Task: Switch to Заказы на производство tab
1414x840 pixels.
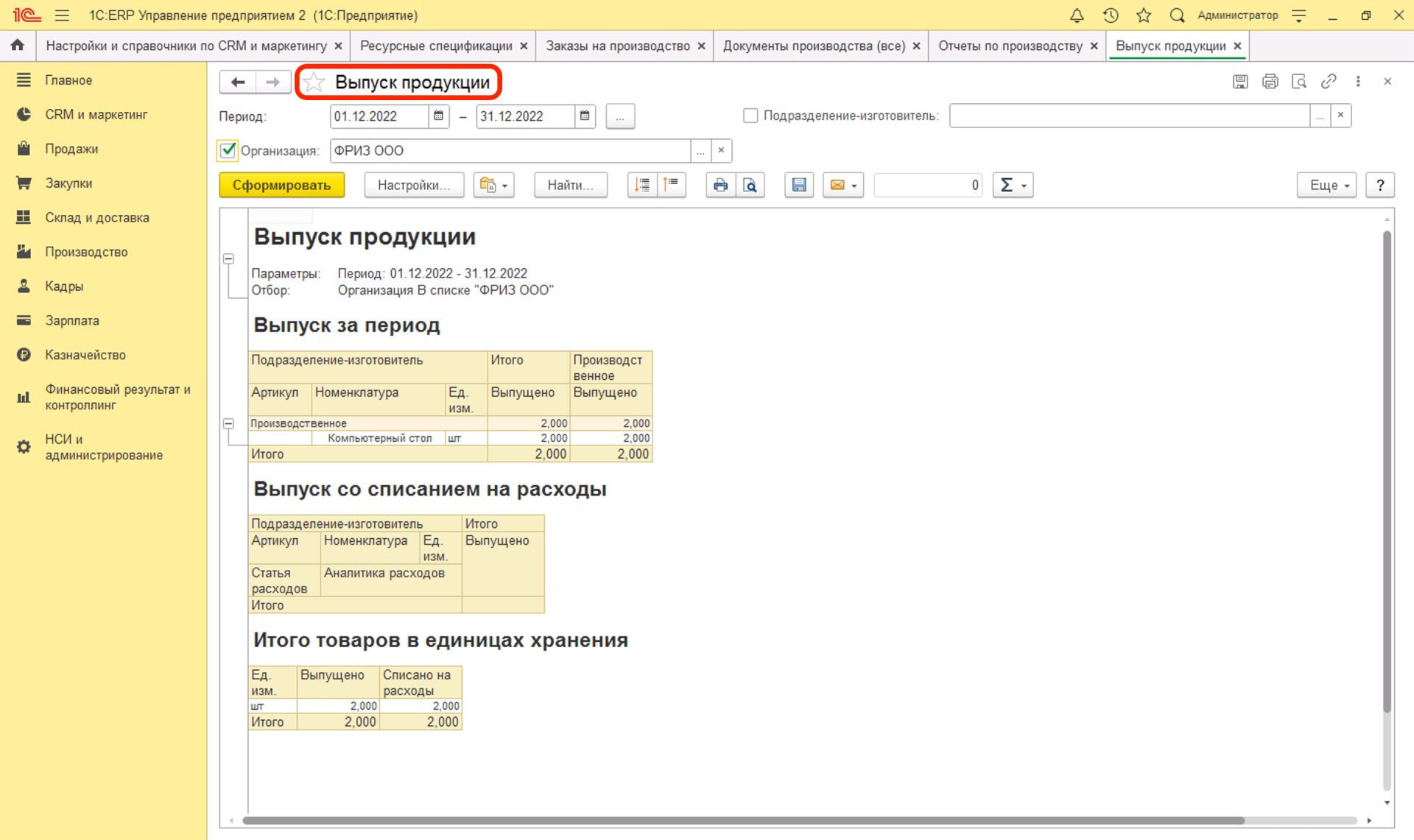Action: pos(617,46)
